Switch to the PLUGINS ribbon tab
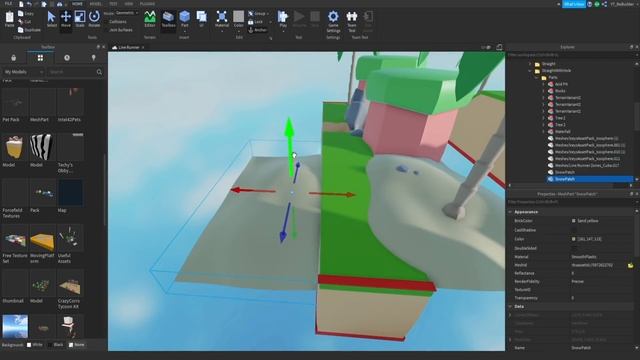 (147, 4)
